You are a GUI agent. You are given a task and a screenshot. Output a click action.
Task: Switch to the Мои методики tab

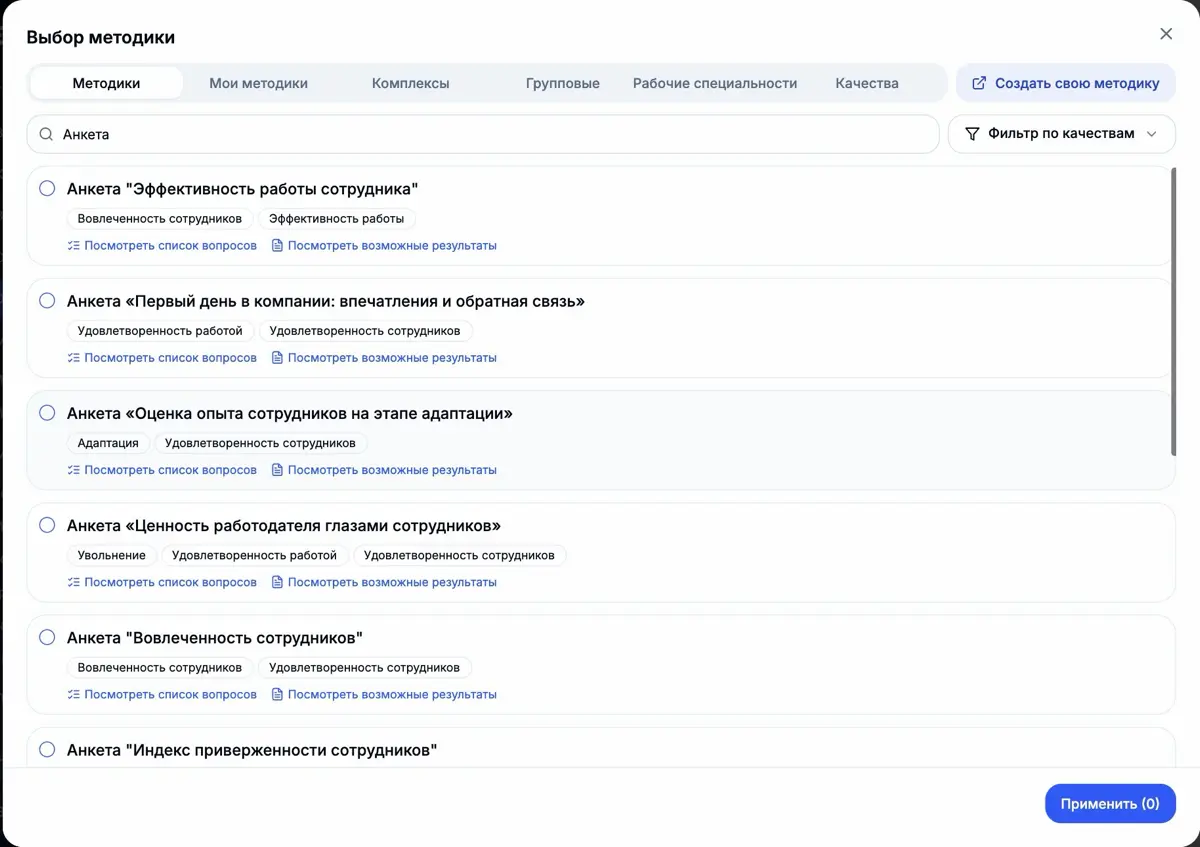pos(258,83)
